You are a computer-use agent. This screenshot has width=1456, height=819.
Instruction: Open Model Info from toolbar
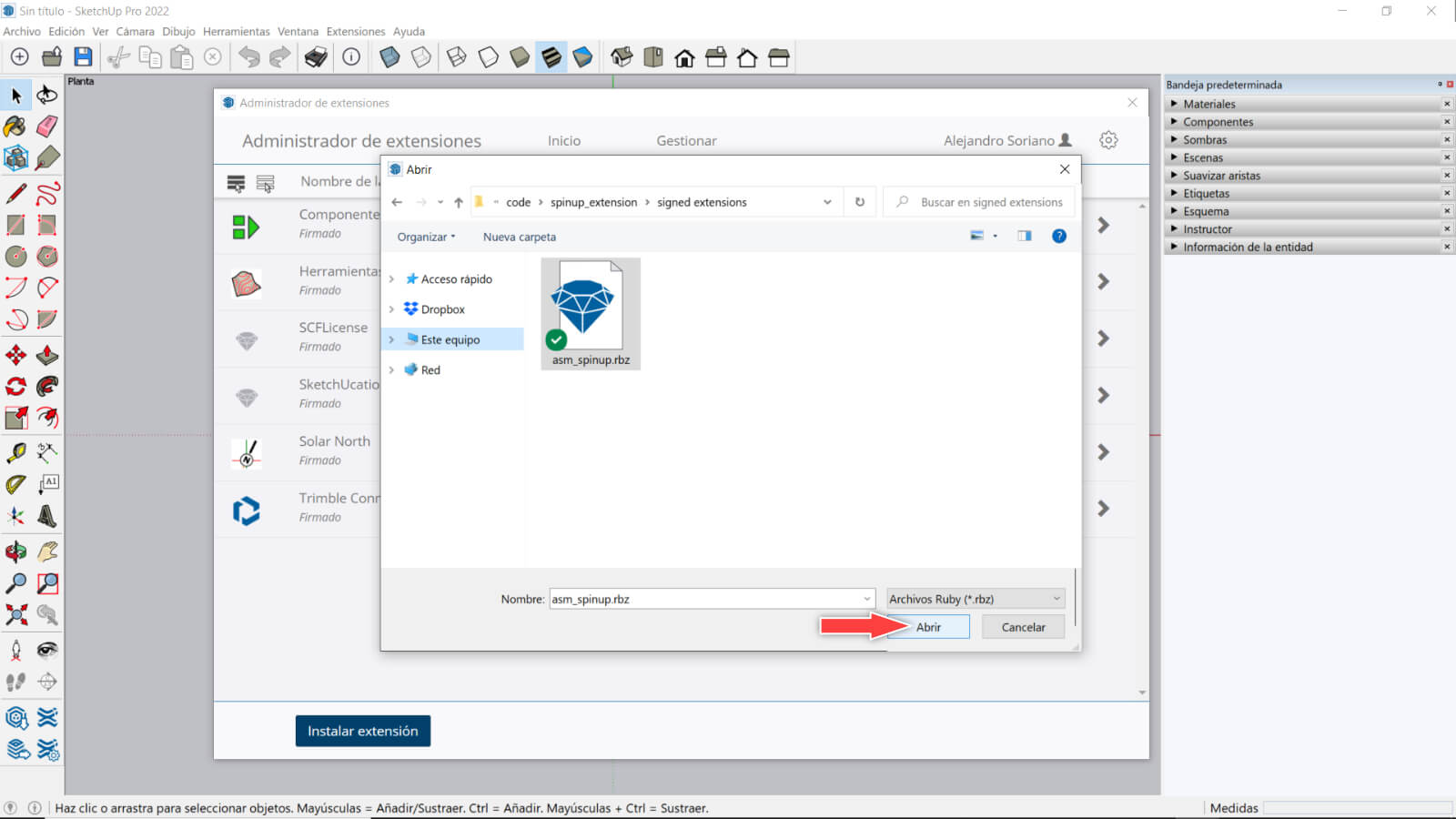[351, 57]
